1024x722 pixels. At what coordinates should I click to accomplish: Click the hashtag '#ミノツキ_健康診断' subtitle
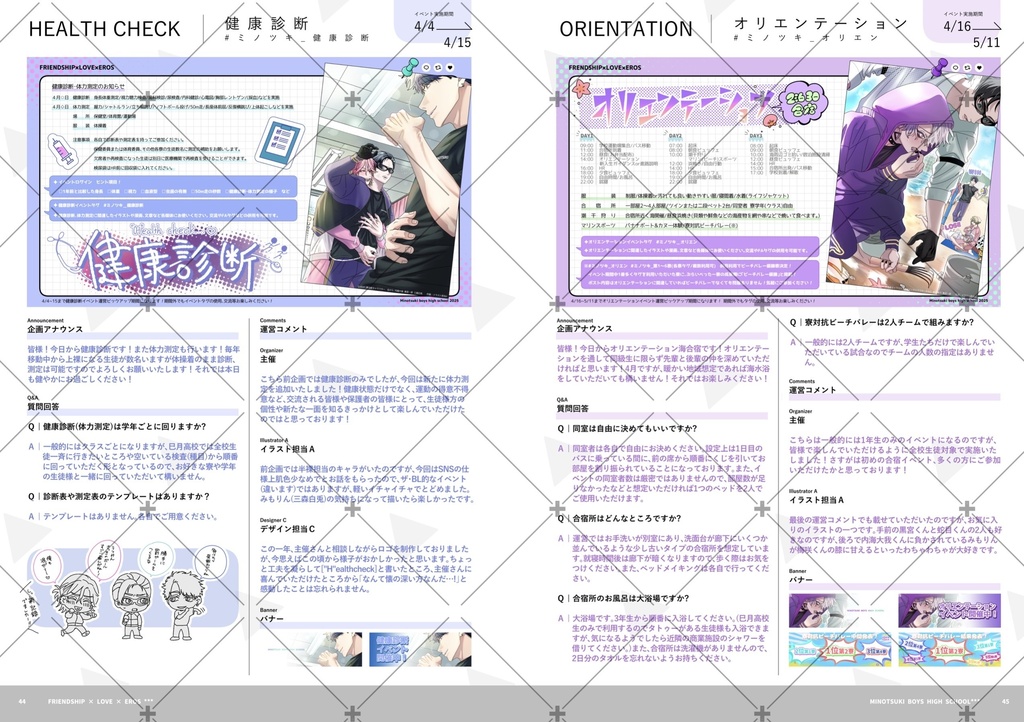point(296,38)
